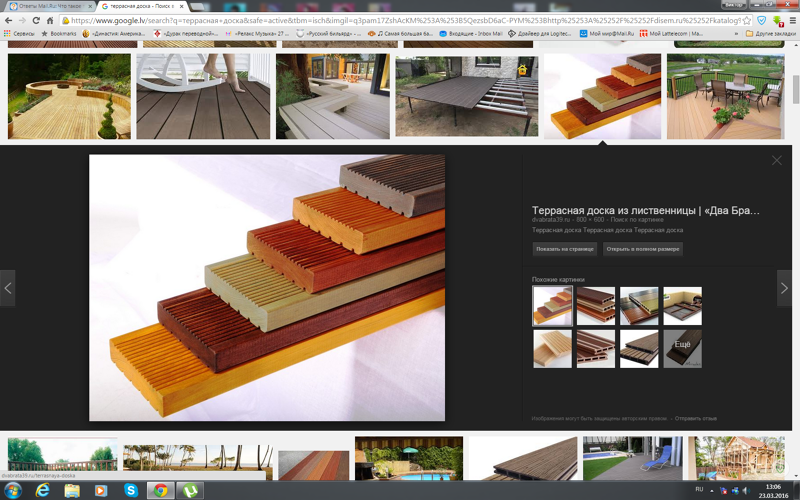Open the Bookmarks star shortcut

[x=59, y=33]
